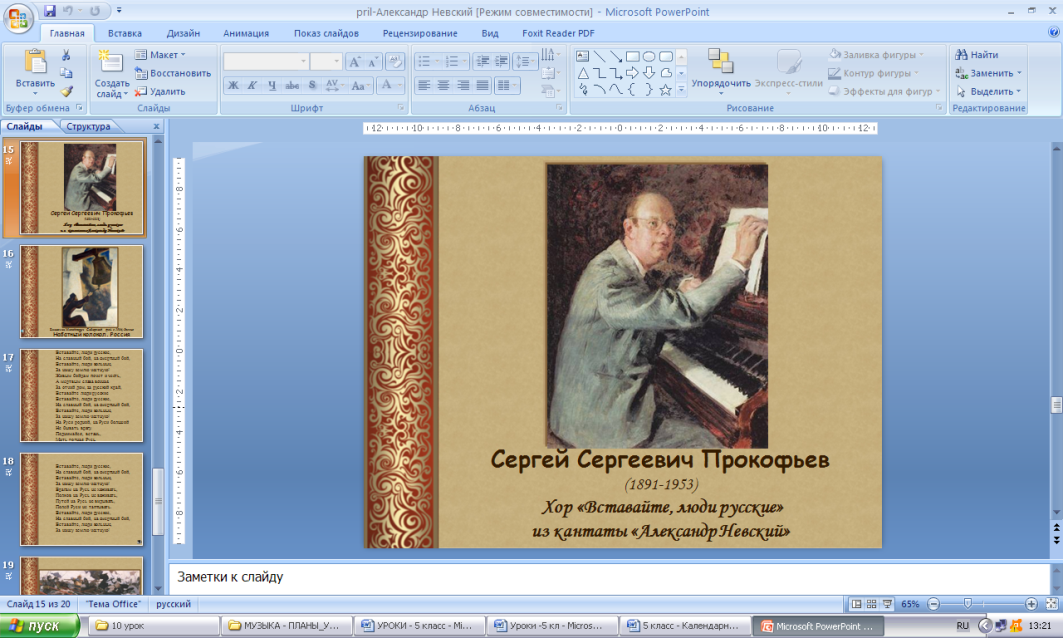The height and width of the screenshot is (638, 1063).
Task: Pick the straight line shape
Action: click(599, 56)
